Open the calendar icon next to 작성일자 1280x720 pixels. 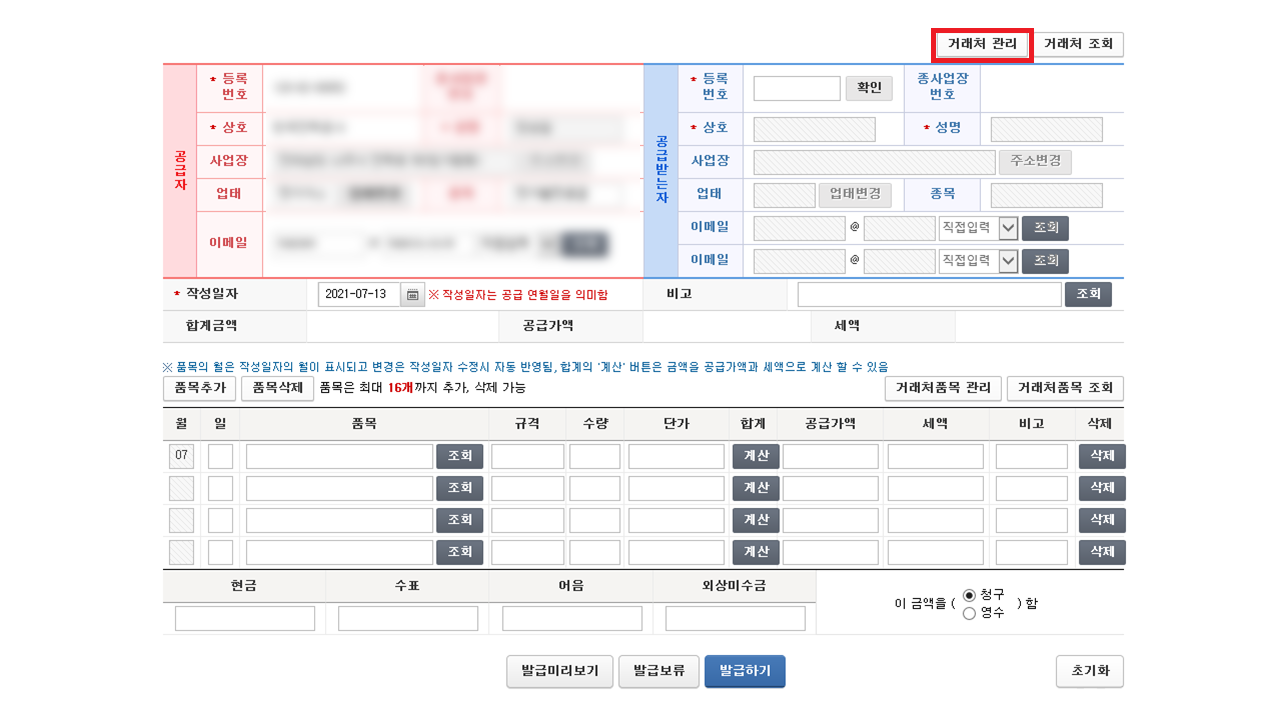(413, 295)
